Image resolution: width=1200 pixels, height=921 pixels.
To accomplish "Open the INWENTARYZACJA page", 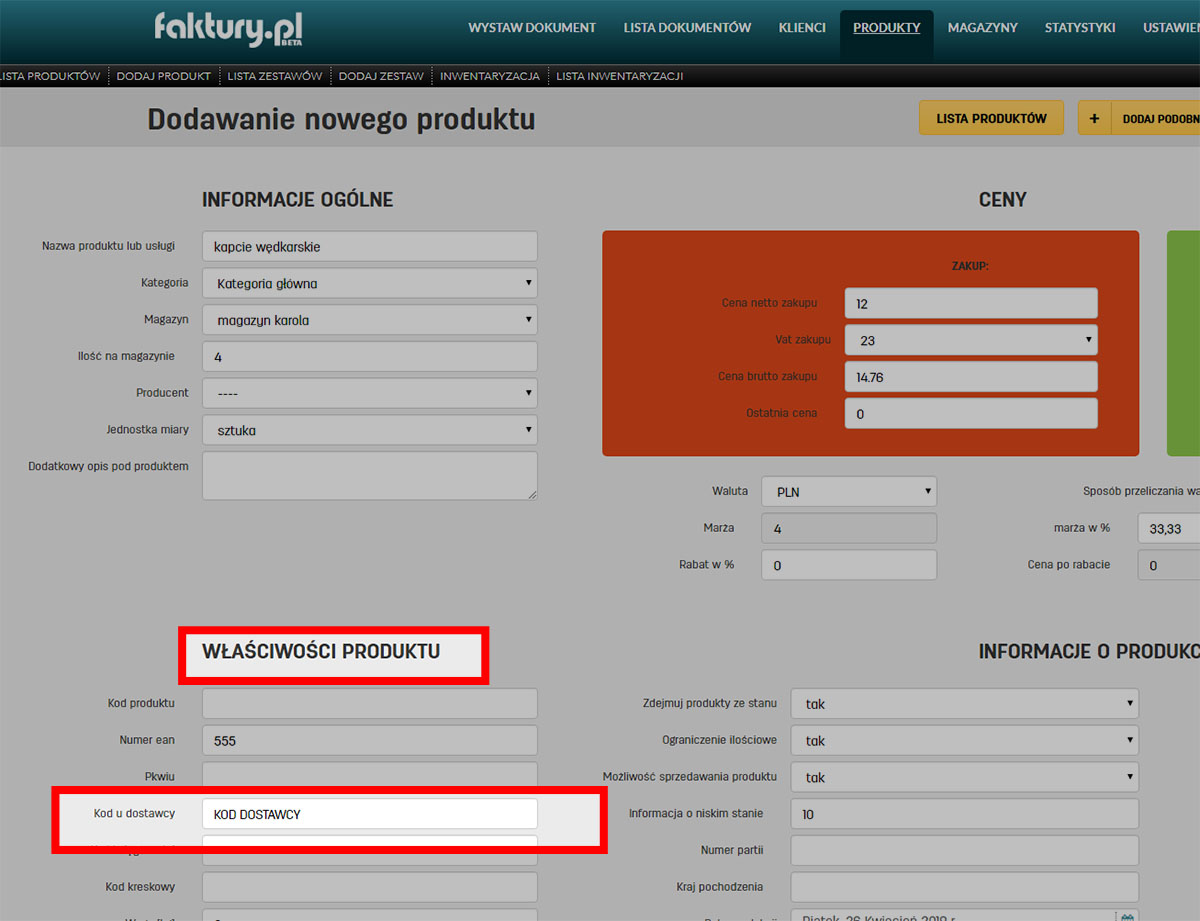I will [x=489, y=75].
